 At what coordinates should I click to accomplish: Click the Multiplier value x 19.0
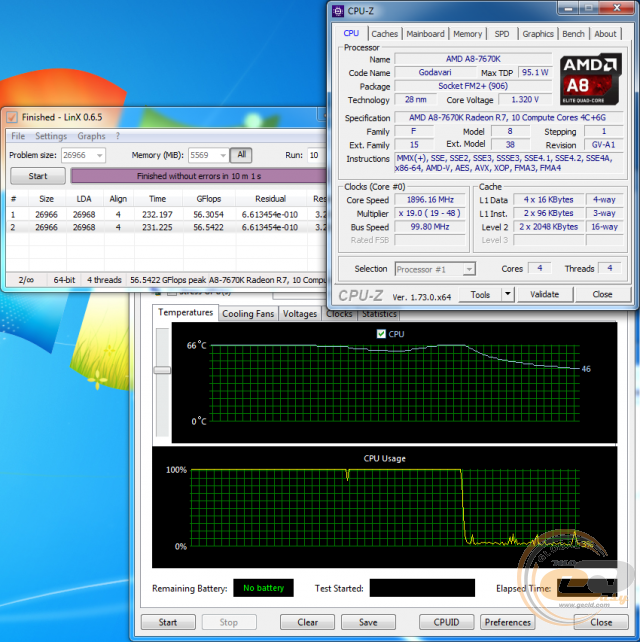(x=430, y=213)
